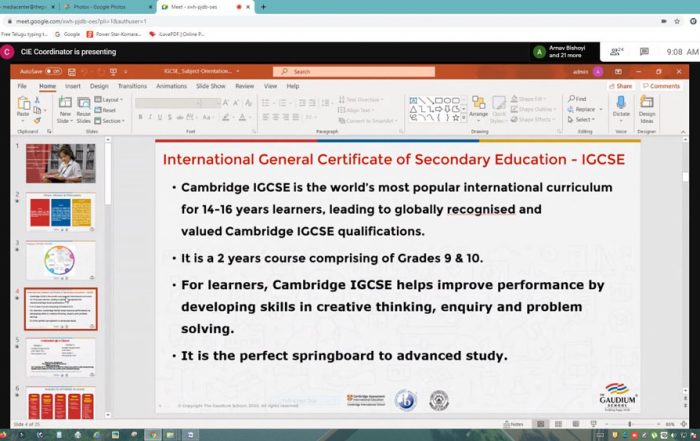Open the Shape Fill dropdown
This screenshot has height=441, width=700.
528,99
